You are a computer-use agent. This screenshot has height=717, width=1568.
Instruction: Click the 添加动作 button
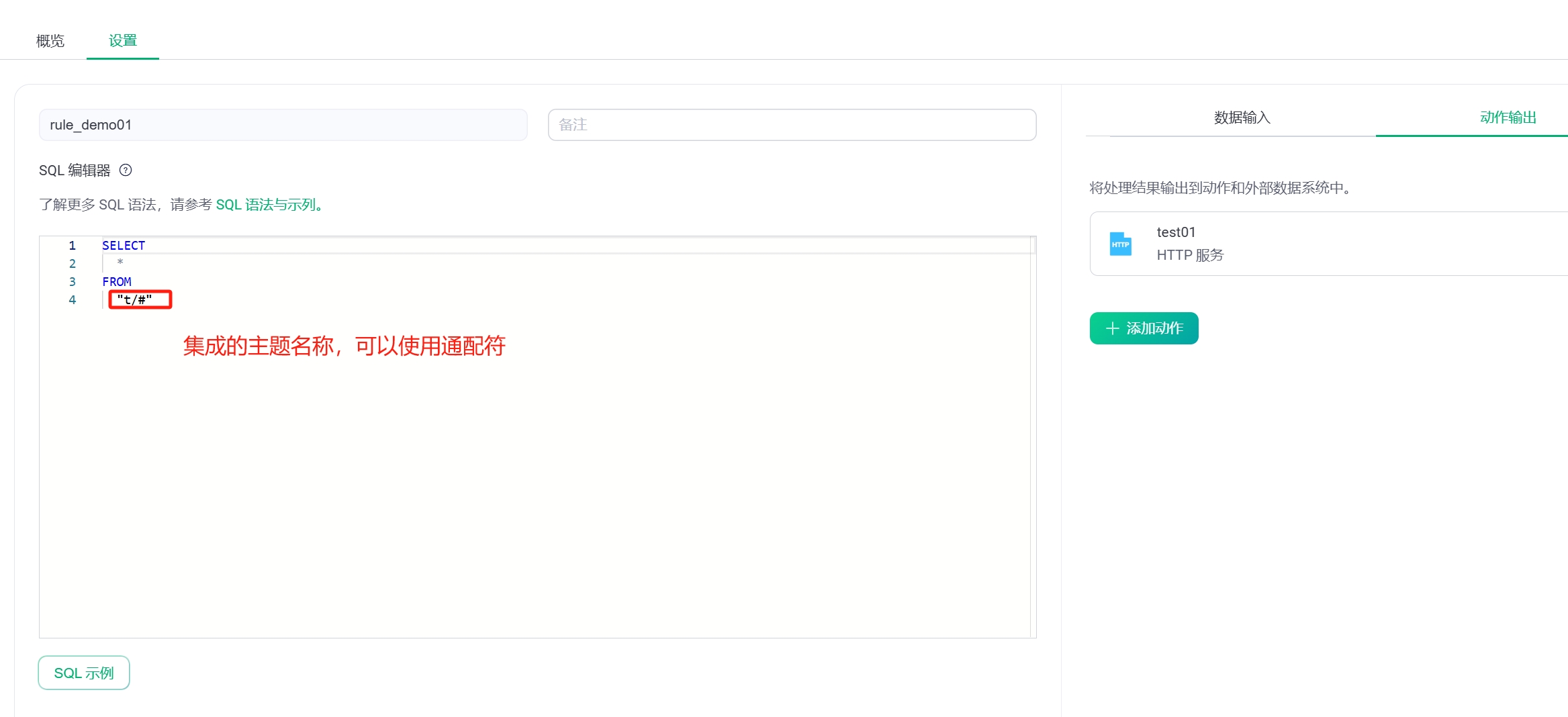[1144, 328]
